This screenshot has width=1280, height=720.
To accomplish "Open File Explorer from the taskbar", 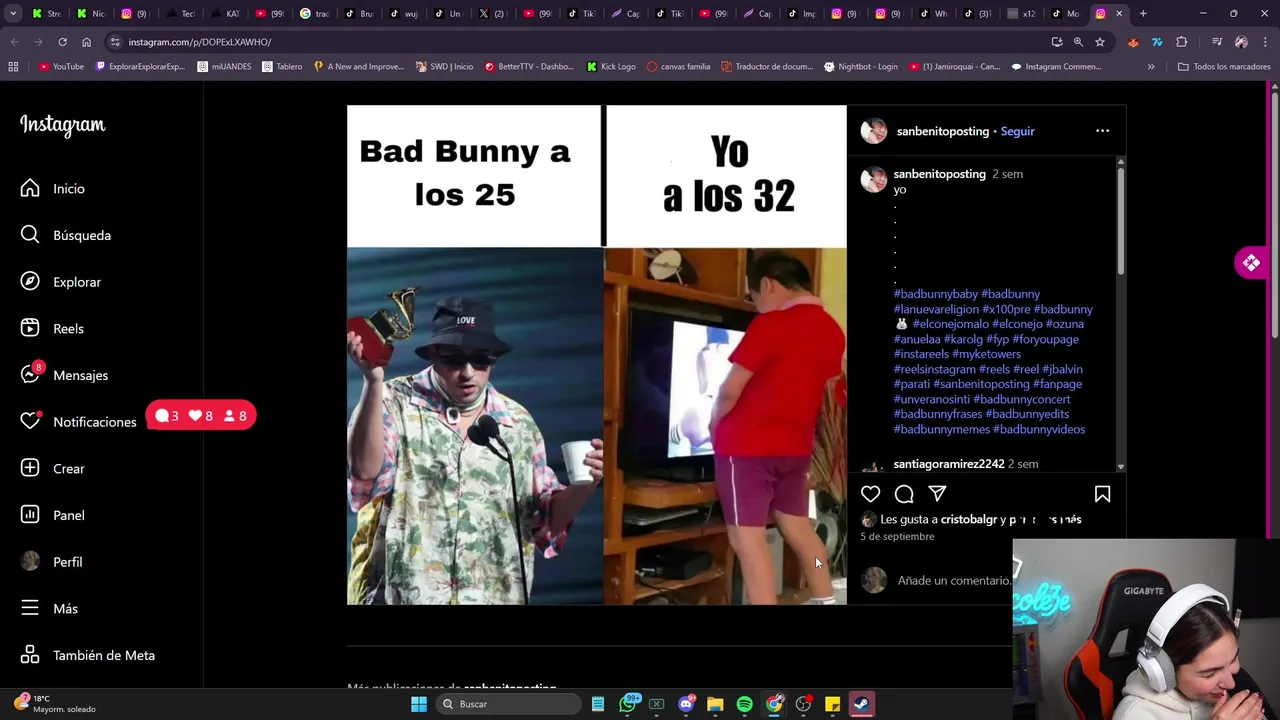I will click(715, 704).
